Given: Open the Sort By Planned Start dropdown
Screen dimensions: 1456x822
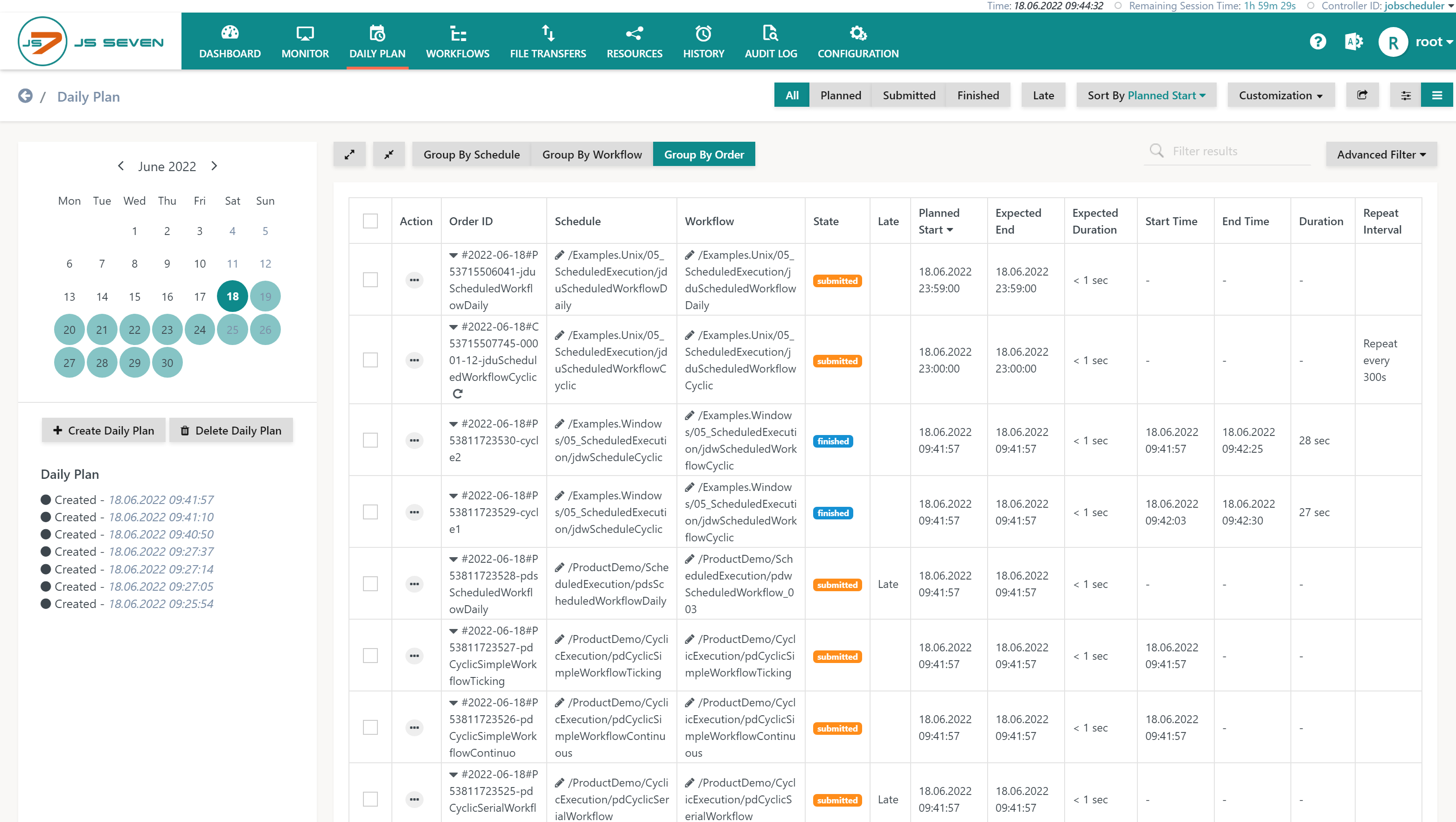Looking at the screenshot, I should click(1146, 95).
